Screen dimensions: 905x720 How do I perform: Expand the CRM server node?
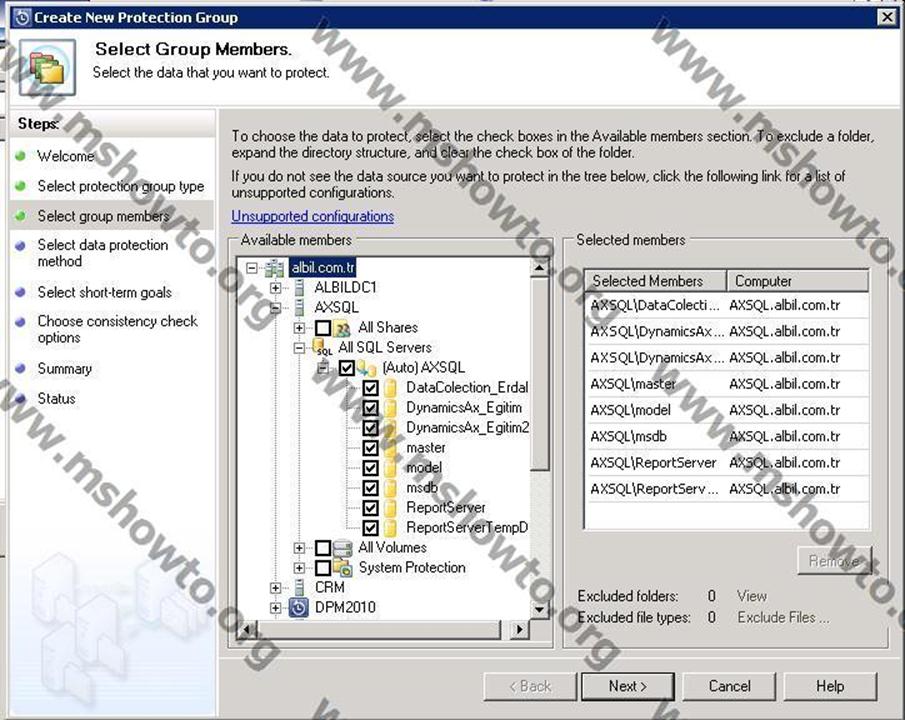[x=275, y=588]
